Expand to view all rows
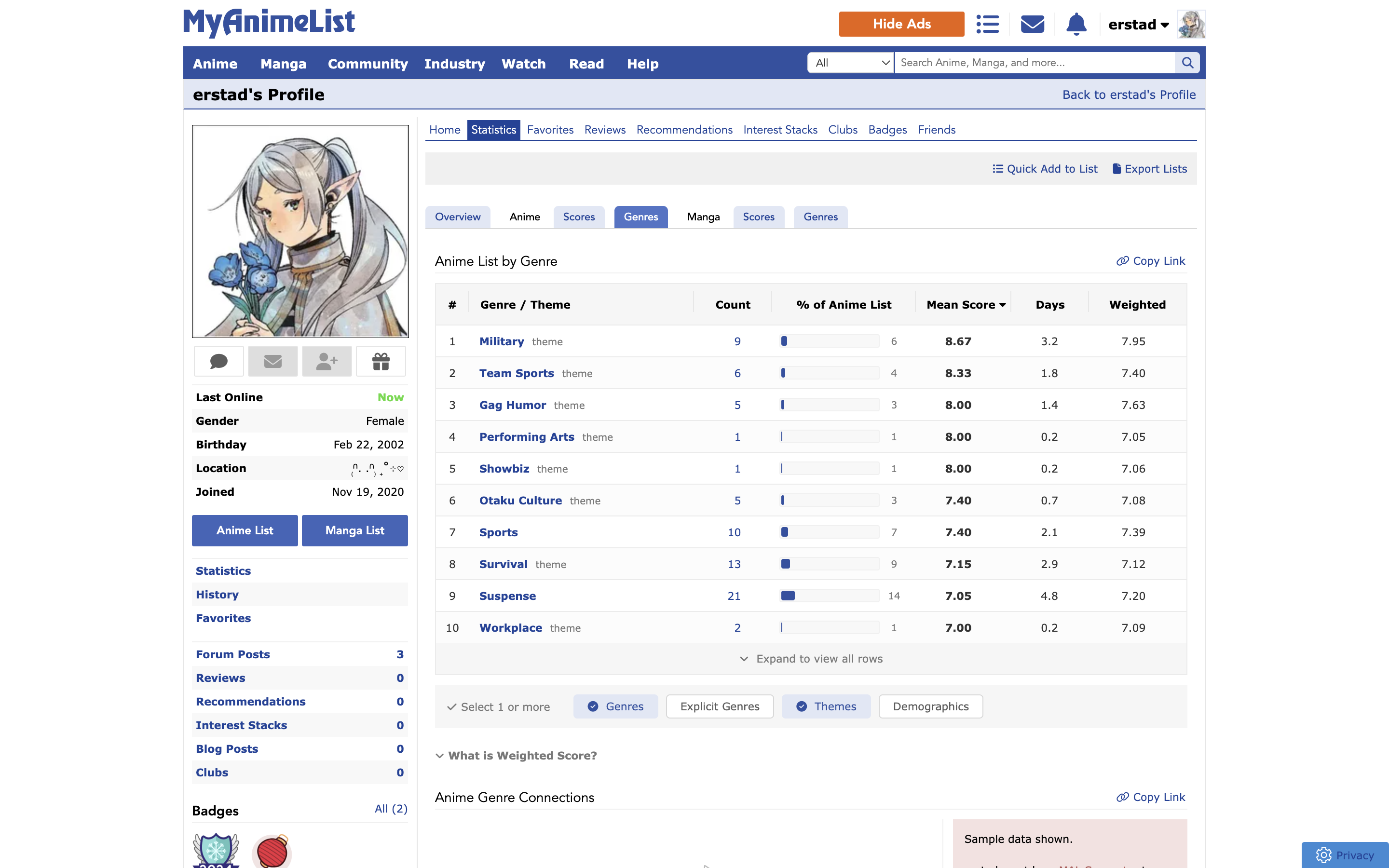1389x868 pixels. (810, 659)
